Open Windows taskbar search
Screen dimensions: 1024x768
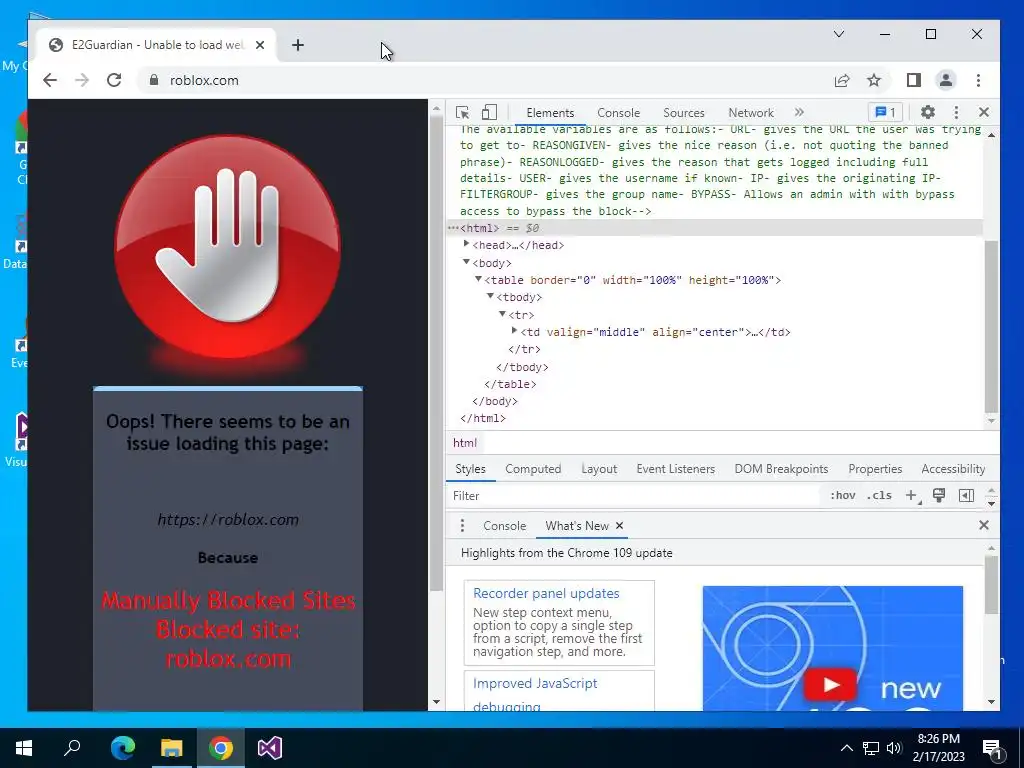click(x=72, y=748)
